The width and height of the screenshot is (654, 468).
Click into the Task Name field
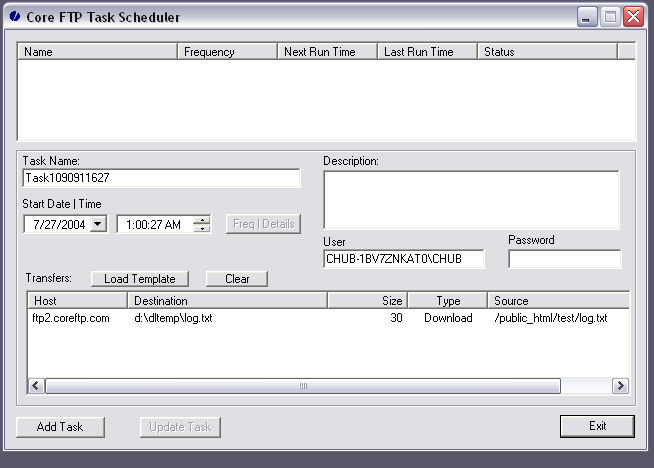click(161, 178)
